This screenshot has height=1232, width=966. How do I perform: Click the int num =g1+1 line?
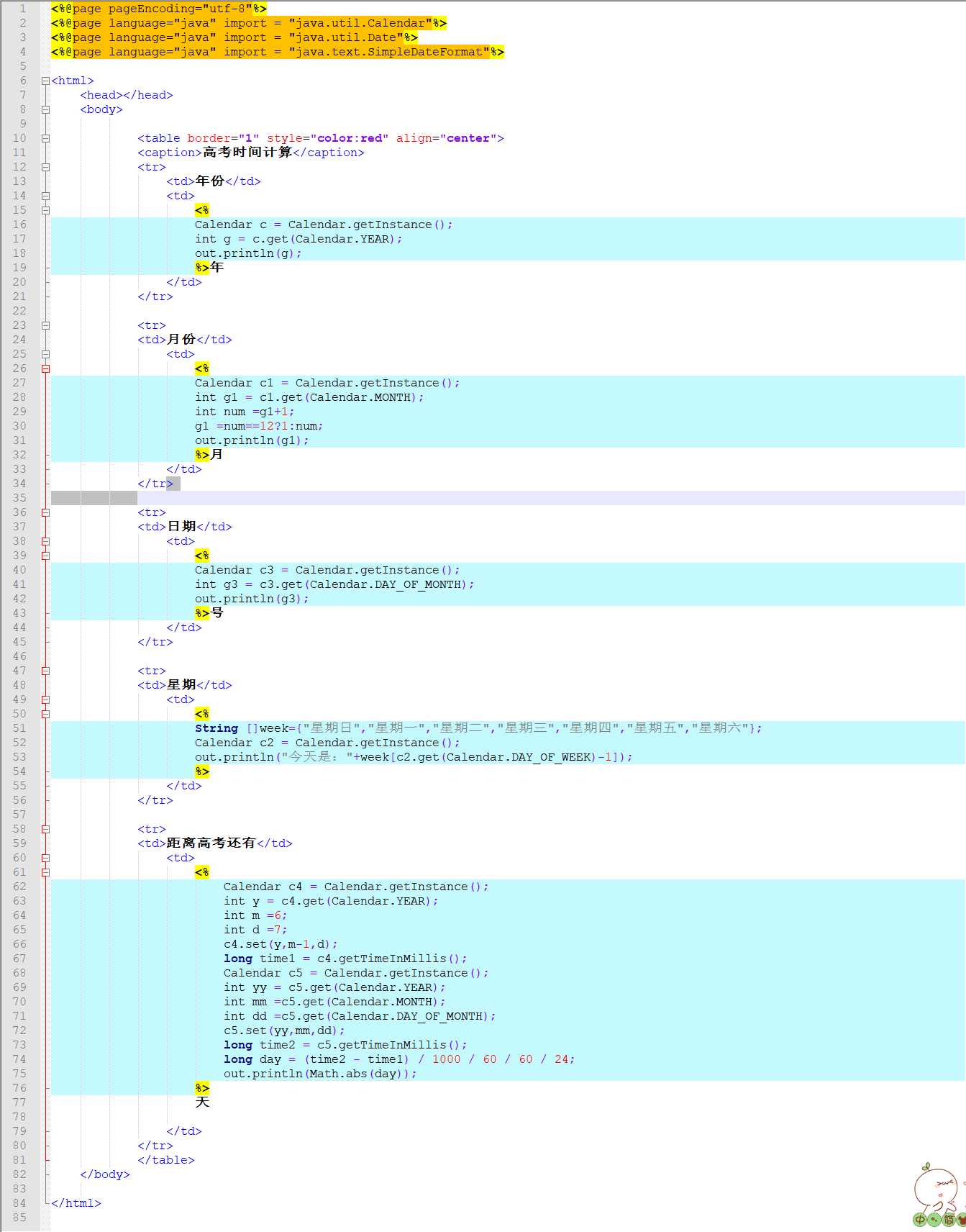(x=245, y=412)
